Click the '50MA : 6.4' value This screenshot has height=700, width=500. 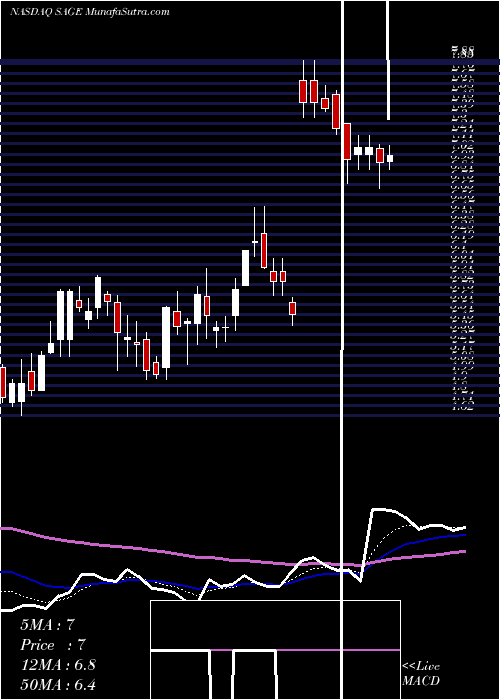[58, 685]
